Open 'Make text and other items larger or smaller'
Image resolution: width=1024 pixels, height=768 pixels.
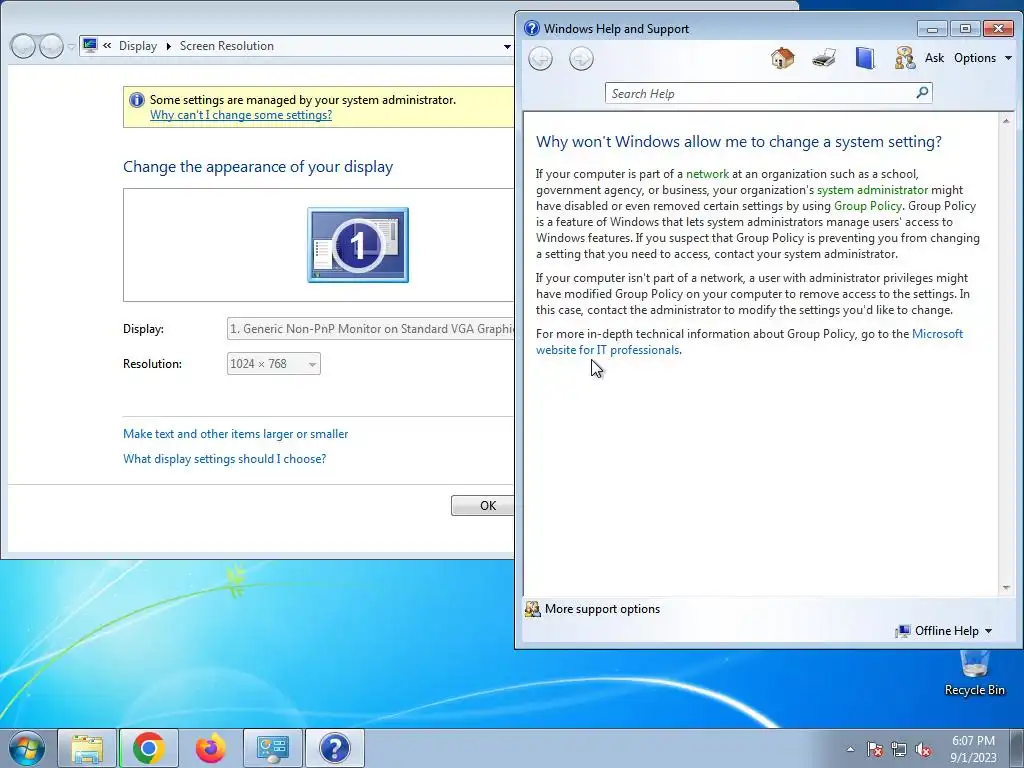pos(236,434)
